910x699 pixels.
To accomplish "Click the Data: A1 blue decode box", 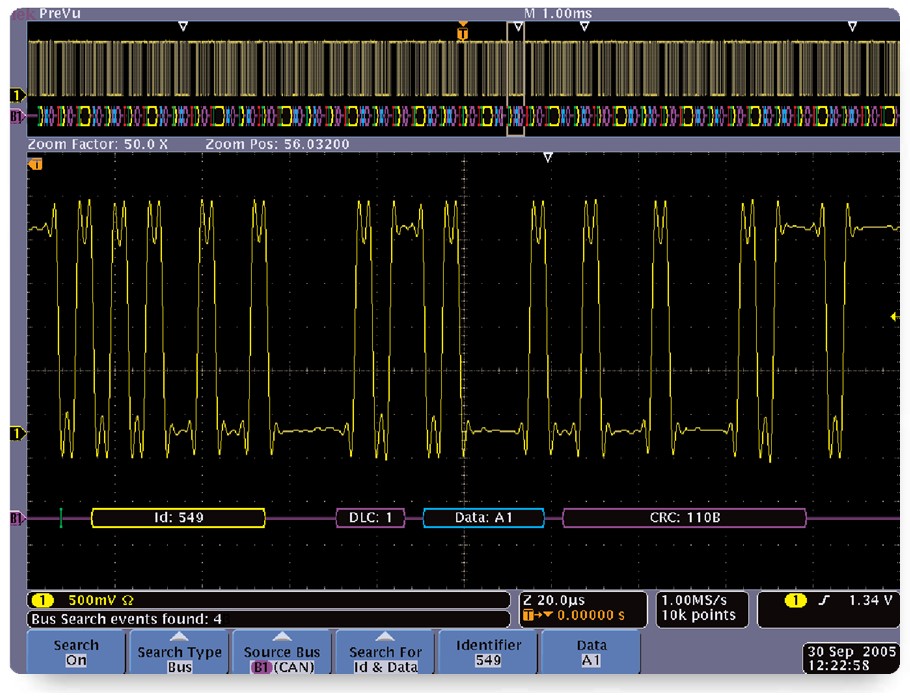I will click(x=484, y=518).
